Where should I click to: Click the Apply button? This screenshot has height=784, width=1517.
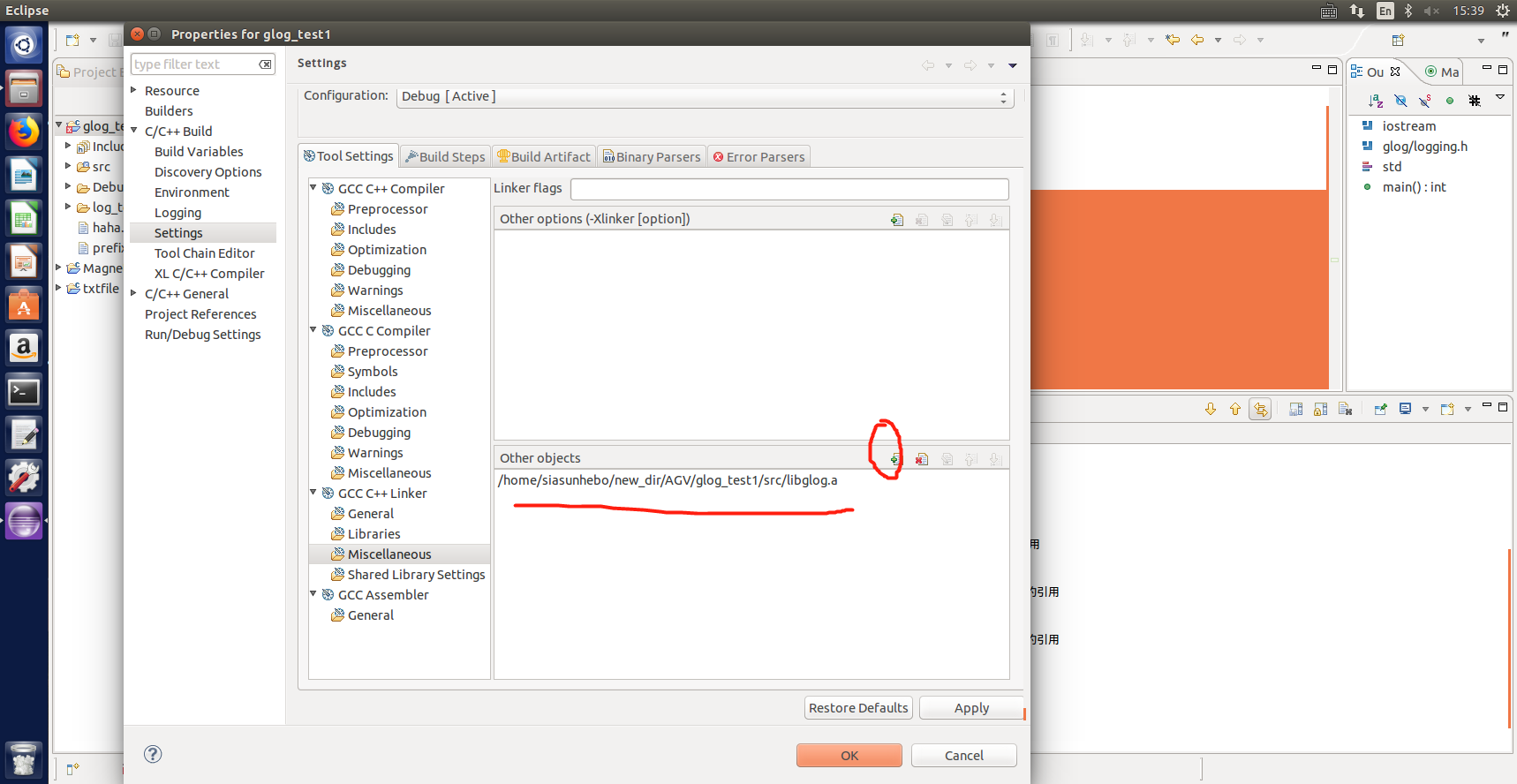[971, 708]
